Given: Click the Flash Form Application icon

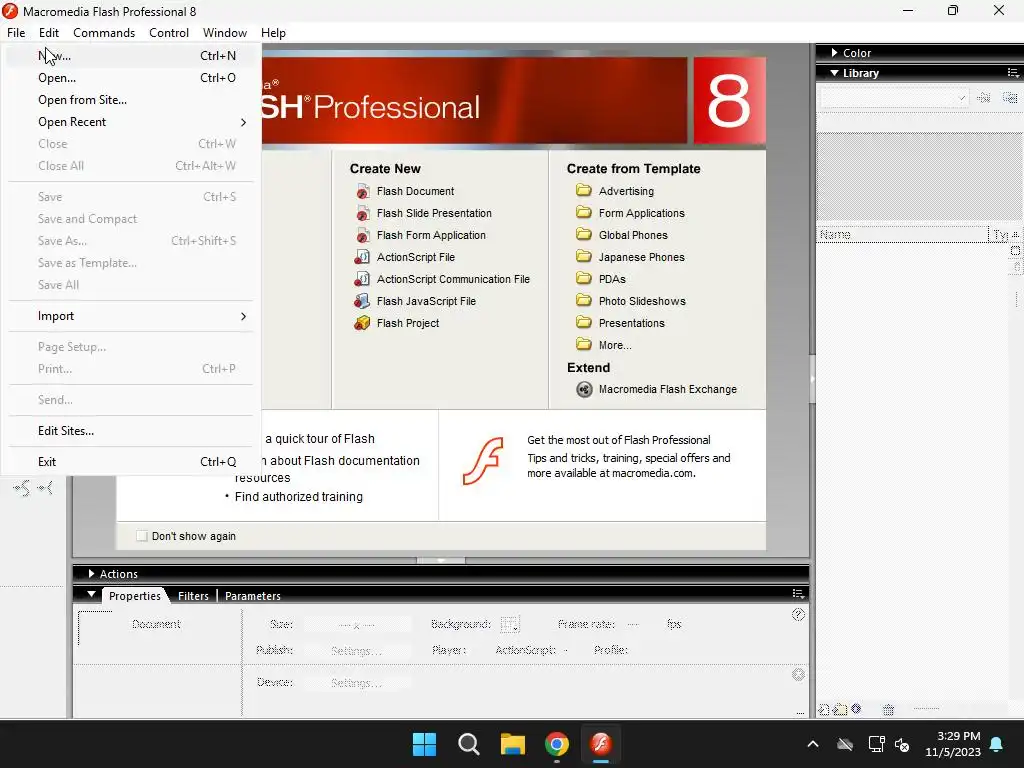Looking at the screenshot, I should (x=362, y=235).
